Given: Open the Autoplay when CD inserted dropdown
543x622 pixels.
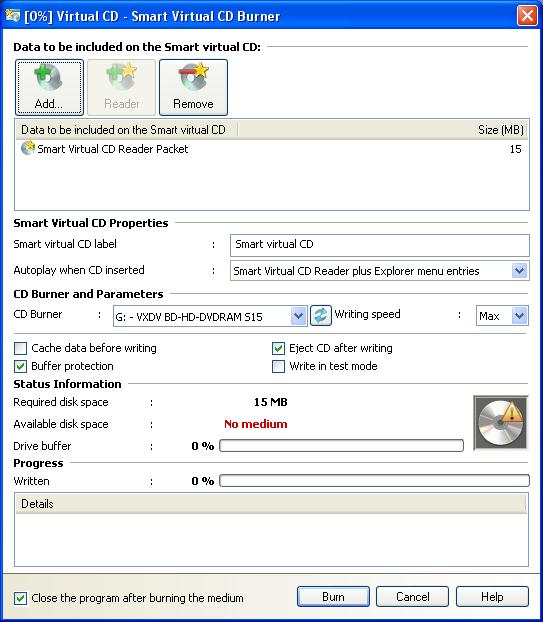Looking at the screenshot, I should pyautogui.click(x=380, y=271).
